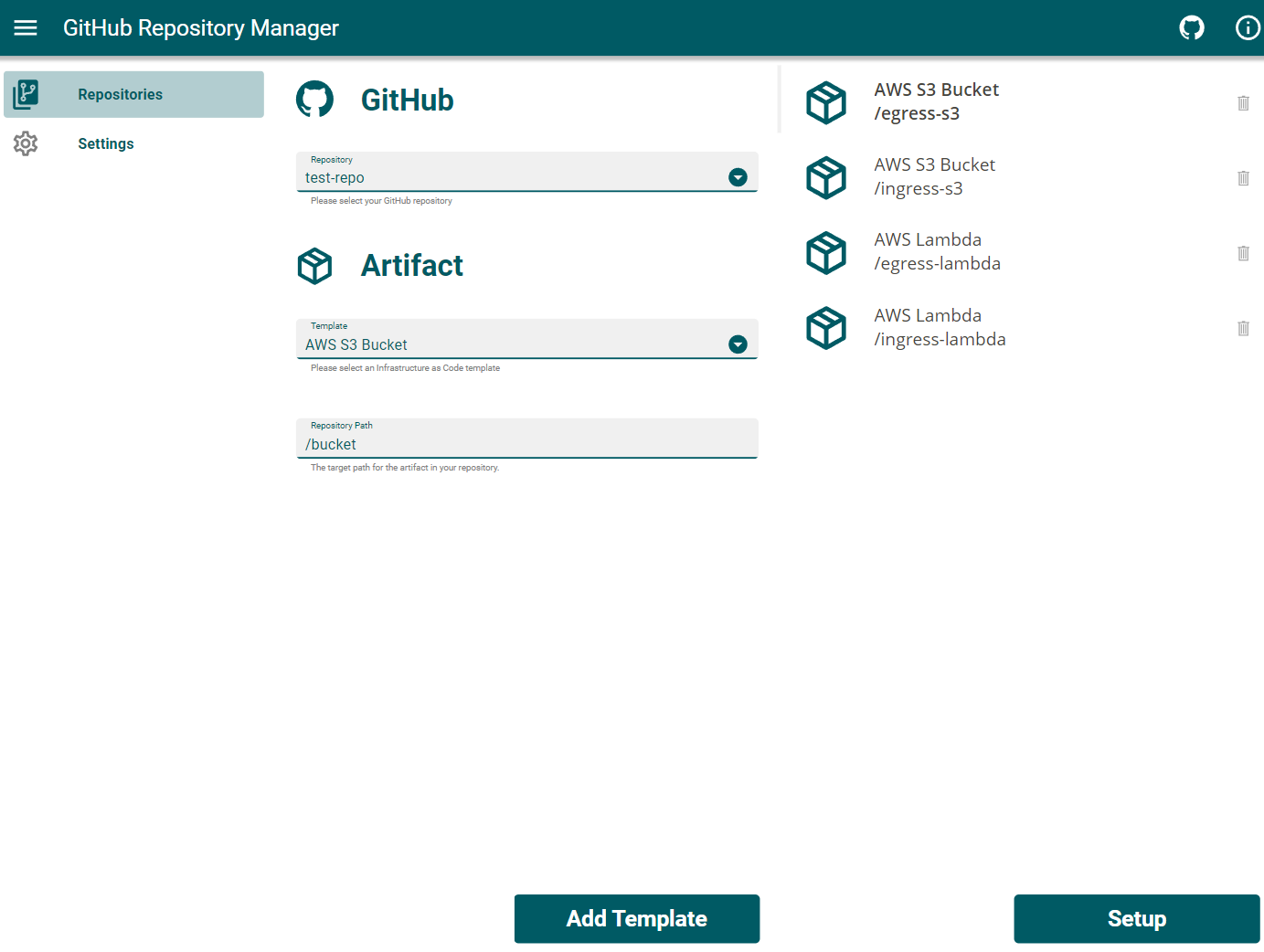Click the Artifact cube icon next to the heading
Screen dimensions: 1264x952
click(315, 266)
